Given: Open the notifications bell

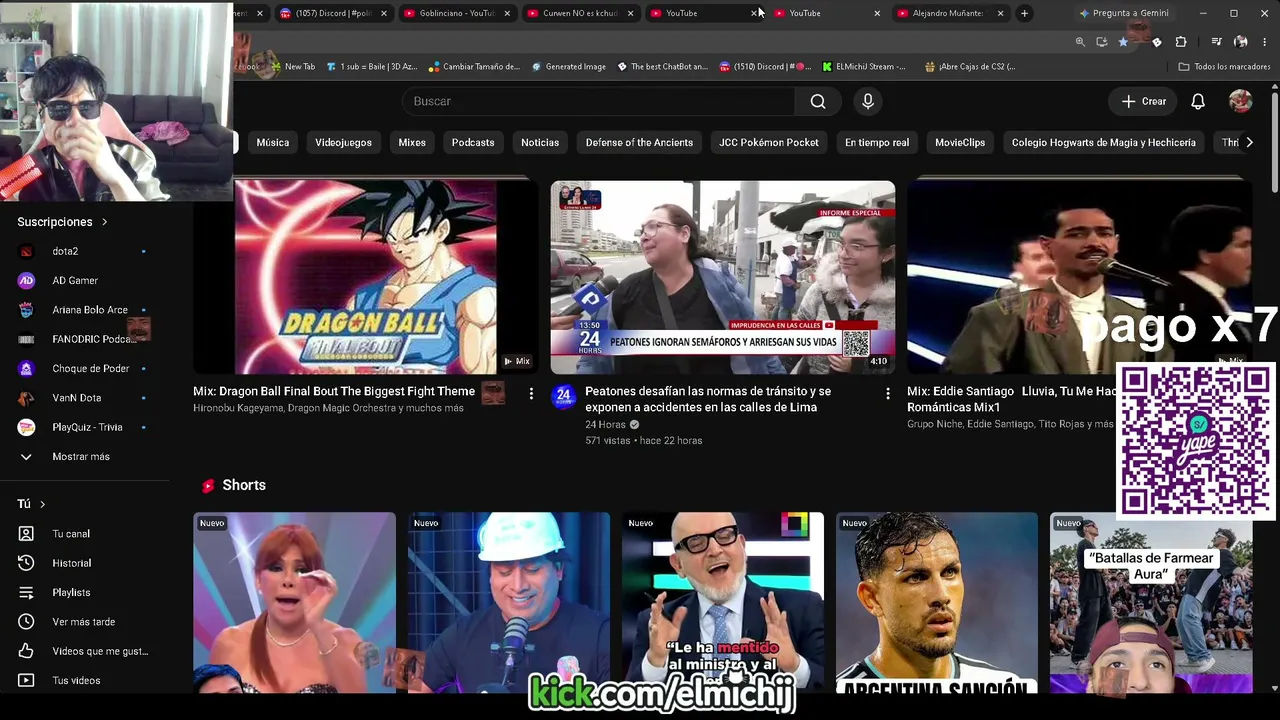Looking at the screenshot, I should pos(1198,101).
